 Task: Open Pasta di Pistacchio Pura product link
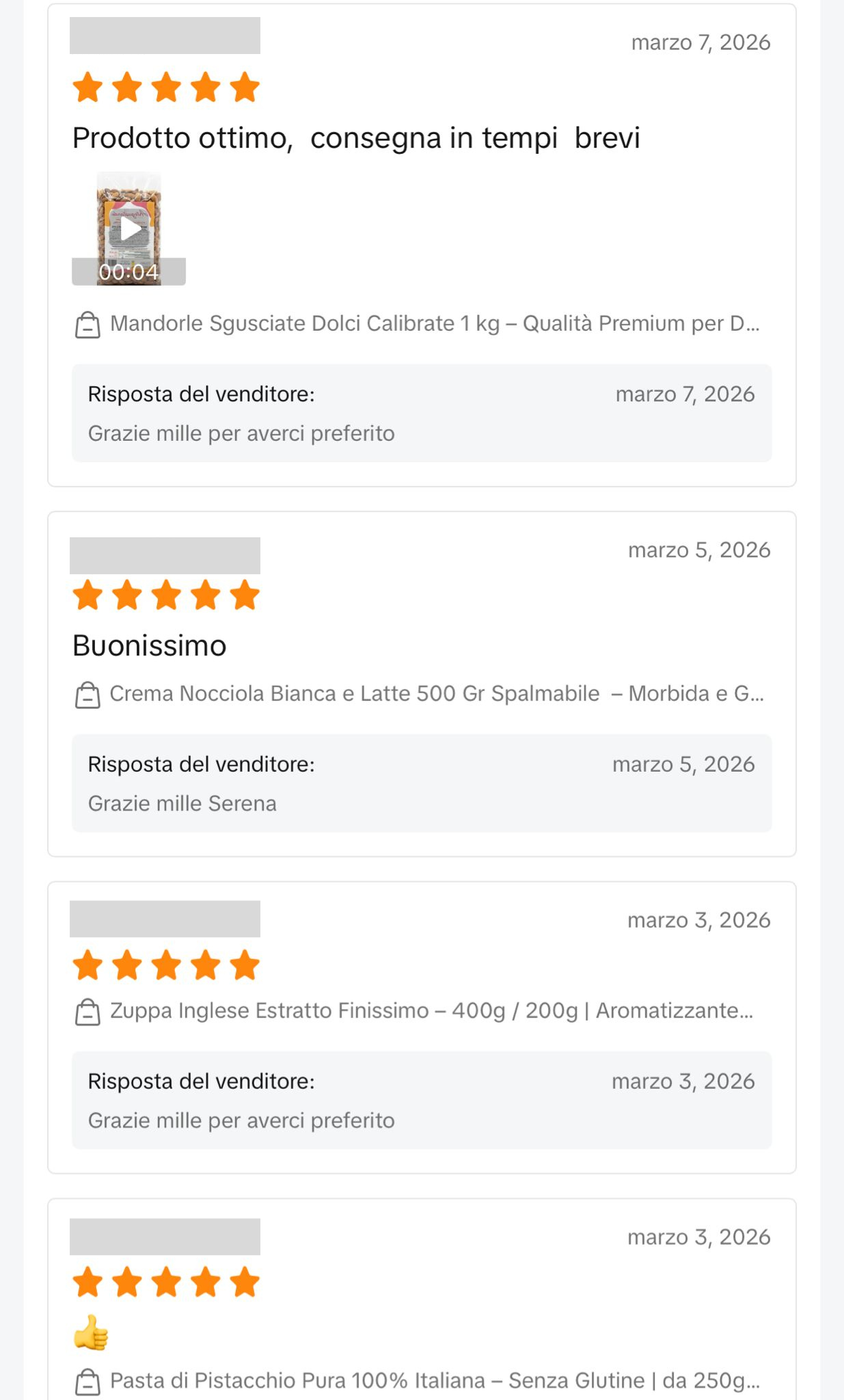(x=435, y=1380)
